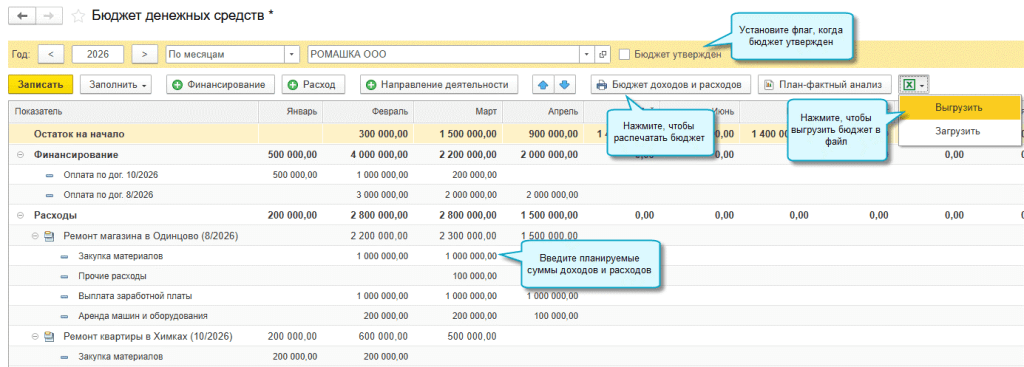Click item icon of Выплата заработной платы row
Image resolution: width=1024 pixels, height=367 pixels.
pyautogui.click(x=65, y=296)
